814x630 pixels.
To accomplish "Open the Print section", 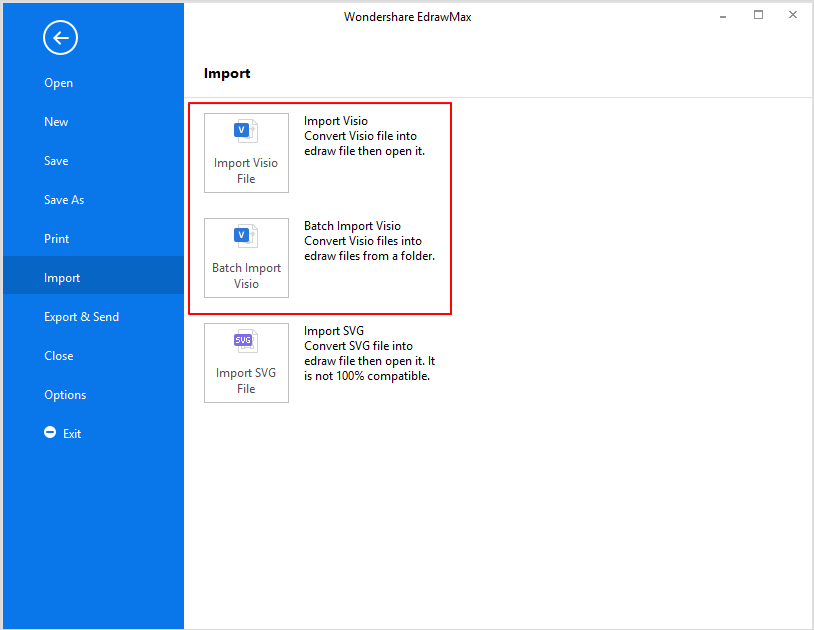I will coord(57,239).
